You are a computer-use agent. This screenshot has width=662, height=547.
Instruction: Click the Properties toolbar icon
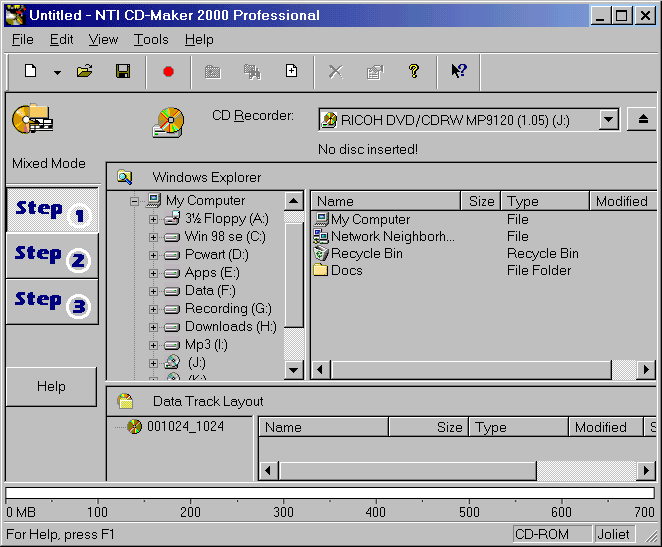tap(375, 72)
